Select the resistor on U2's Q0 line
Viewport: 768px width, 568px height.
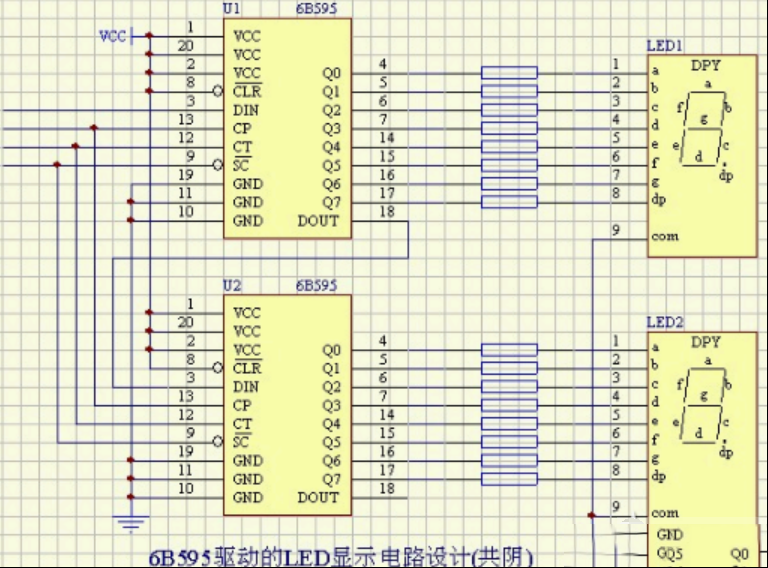pyautogui.click(x=509, y=350)
